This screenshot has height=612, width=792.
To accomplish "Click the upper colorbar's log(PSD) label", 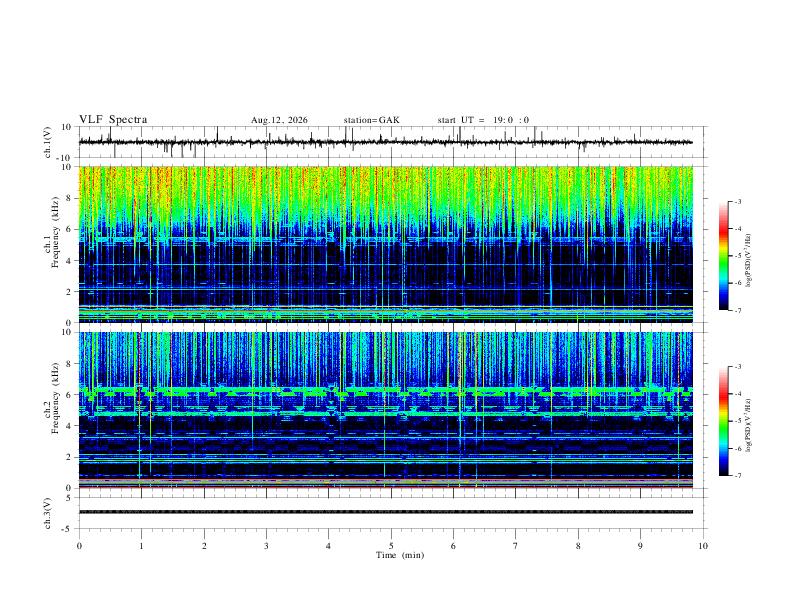I will (749, 261).
